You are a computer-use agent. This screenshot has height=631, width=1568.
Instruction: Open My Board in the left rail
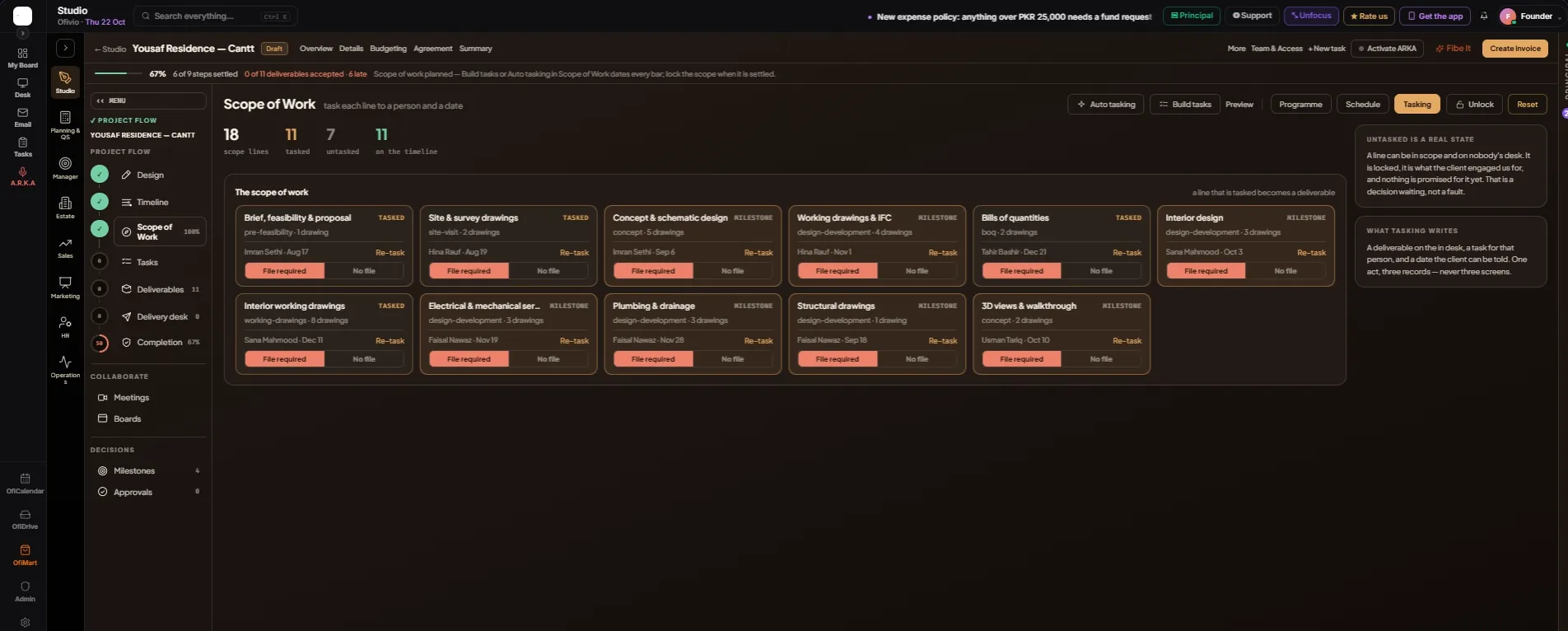(x=22, y=58)
